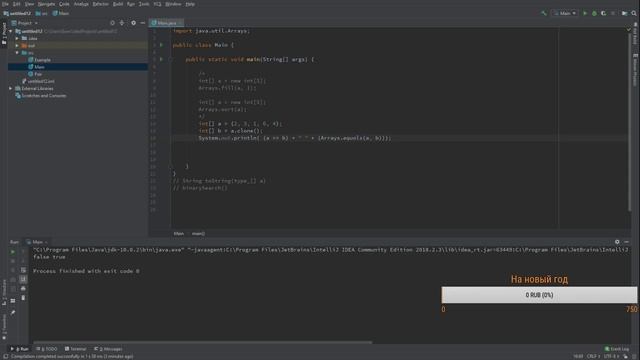Open the Messages tool window tab
640x360 pixels.
108,349
